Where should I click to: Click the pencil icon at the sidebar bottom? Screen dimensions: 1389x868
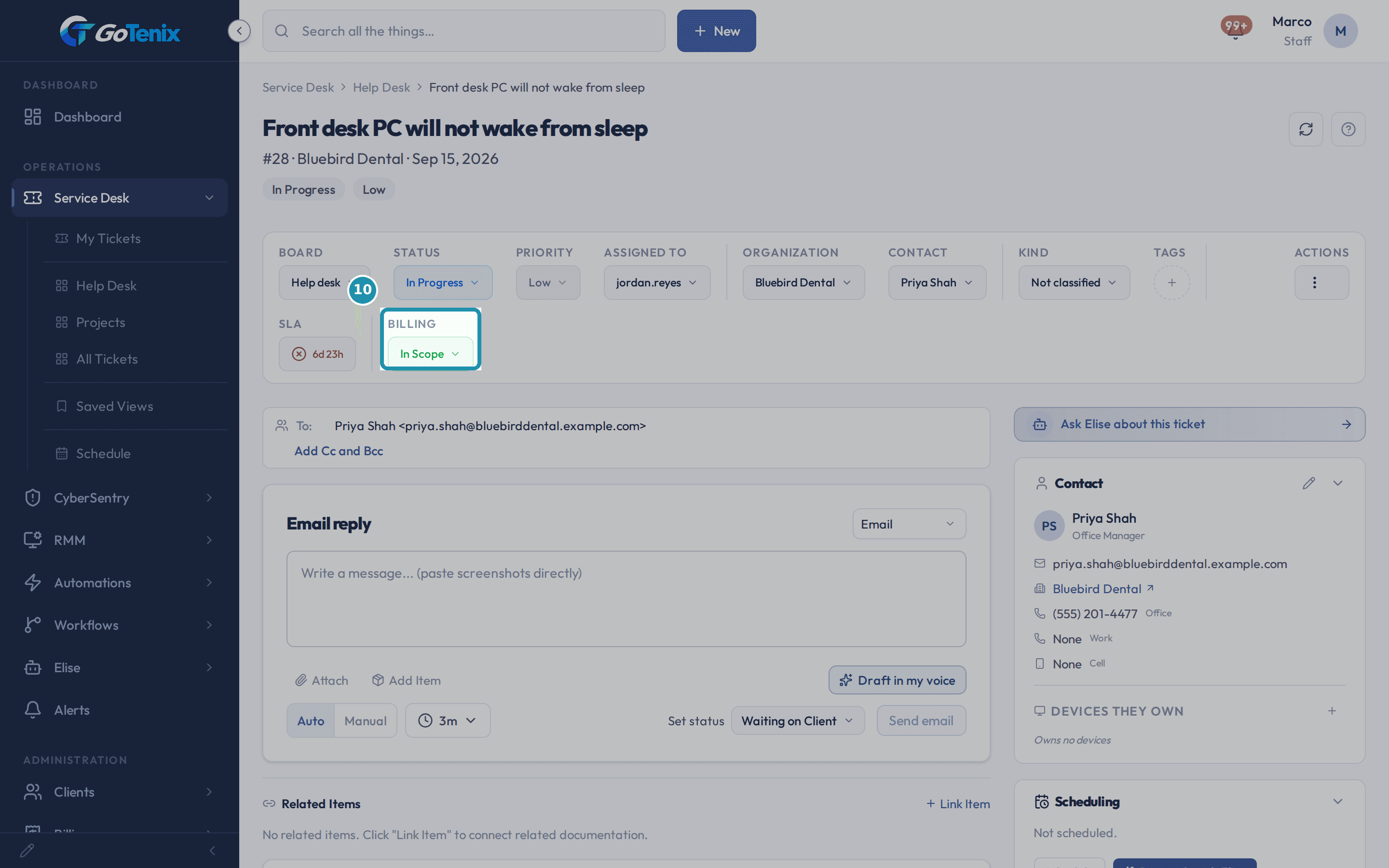(x=27, y=850)
